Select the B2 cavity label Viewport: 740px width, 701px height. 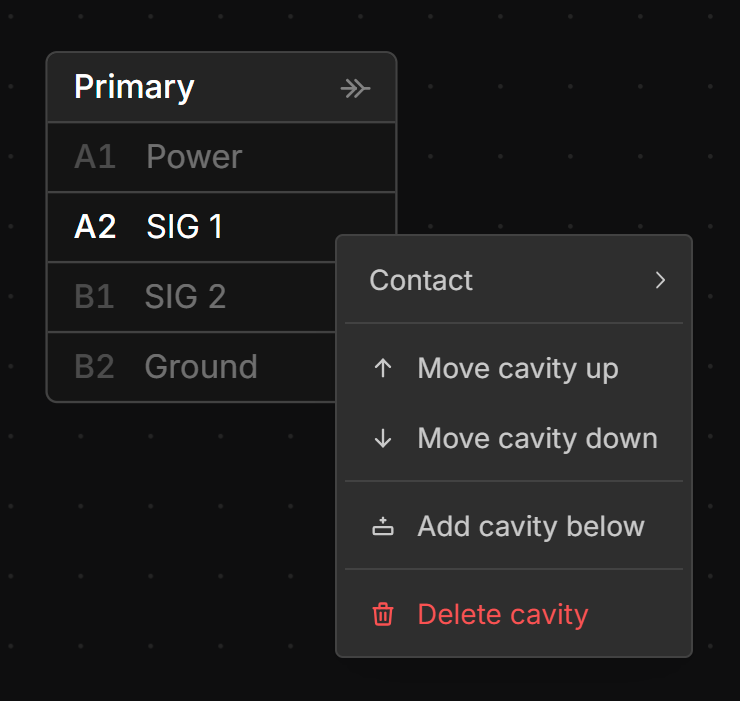[94, 367]
